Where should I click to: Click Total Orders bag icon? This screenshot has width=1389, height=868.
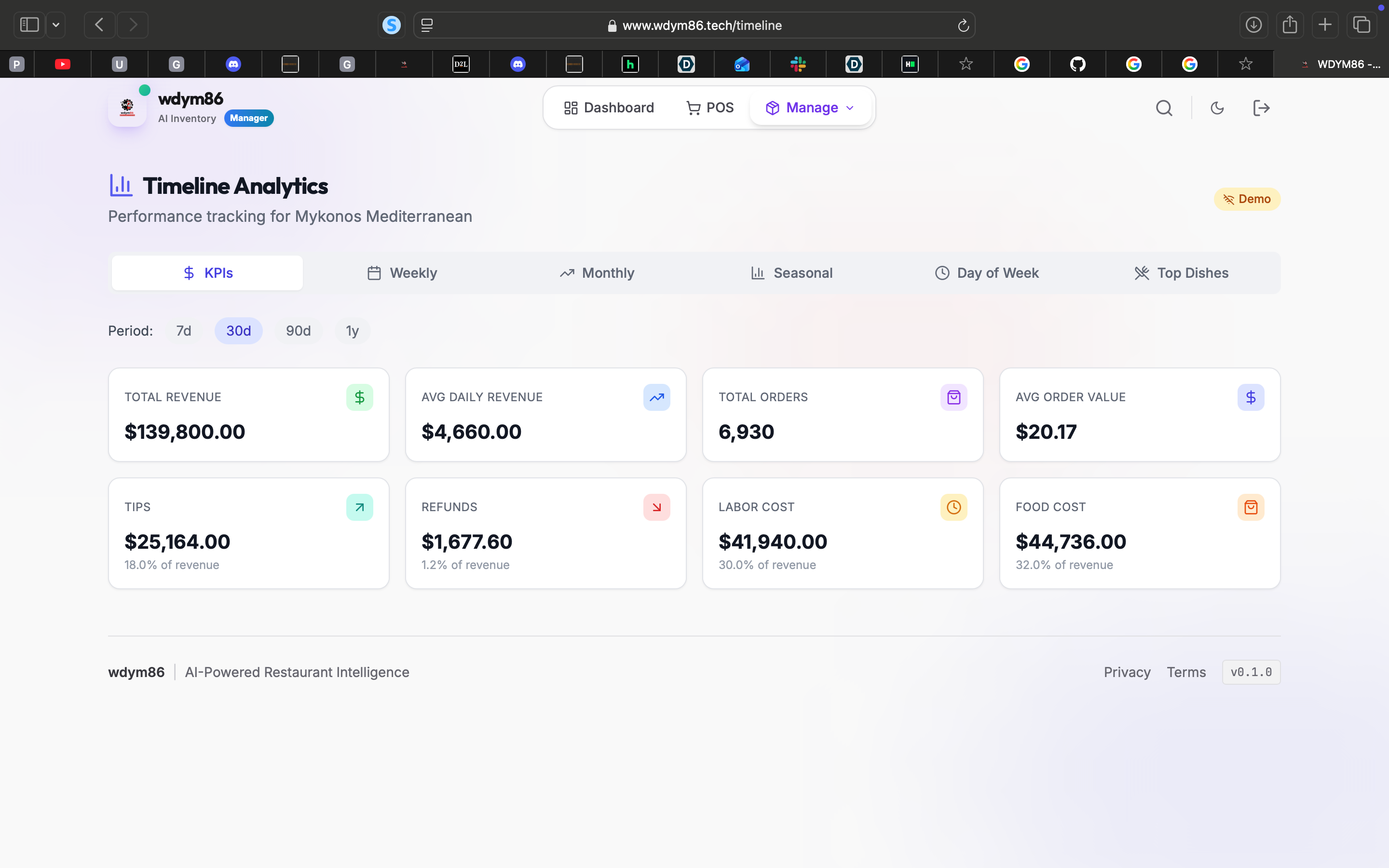[x=953, y=397]
